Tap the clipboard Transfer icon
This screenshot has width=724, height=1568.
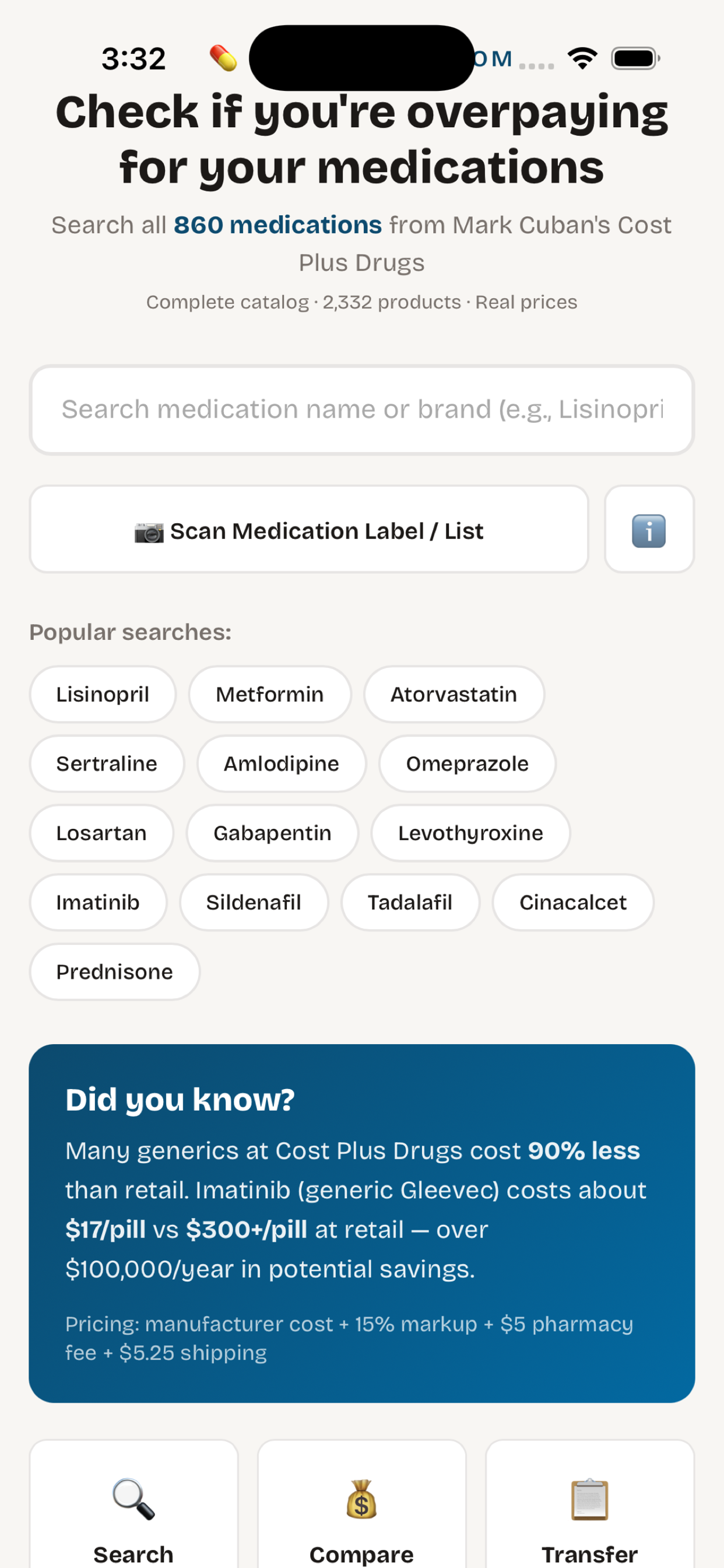coord(589,1499)
